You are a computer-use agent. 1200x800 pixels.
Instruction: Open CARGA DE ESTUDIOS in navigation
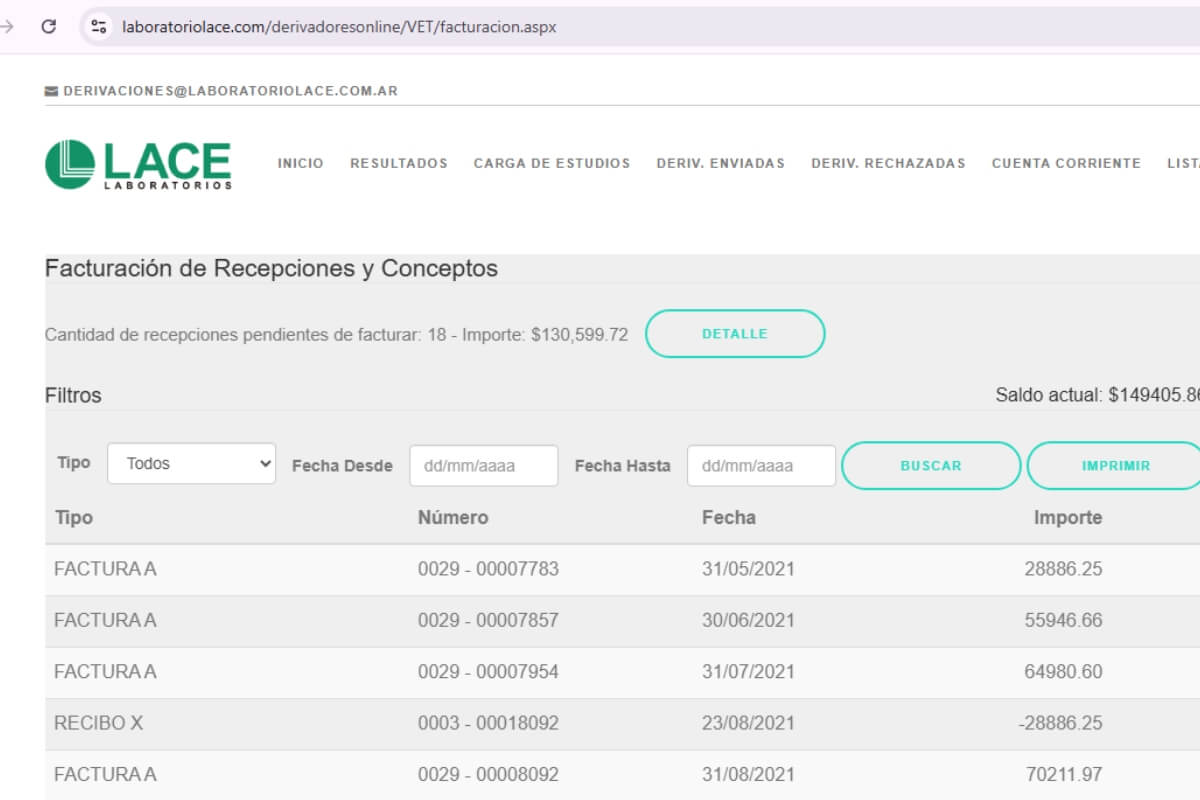pos(552,163)
